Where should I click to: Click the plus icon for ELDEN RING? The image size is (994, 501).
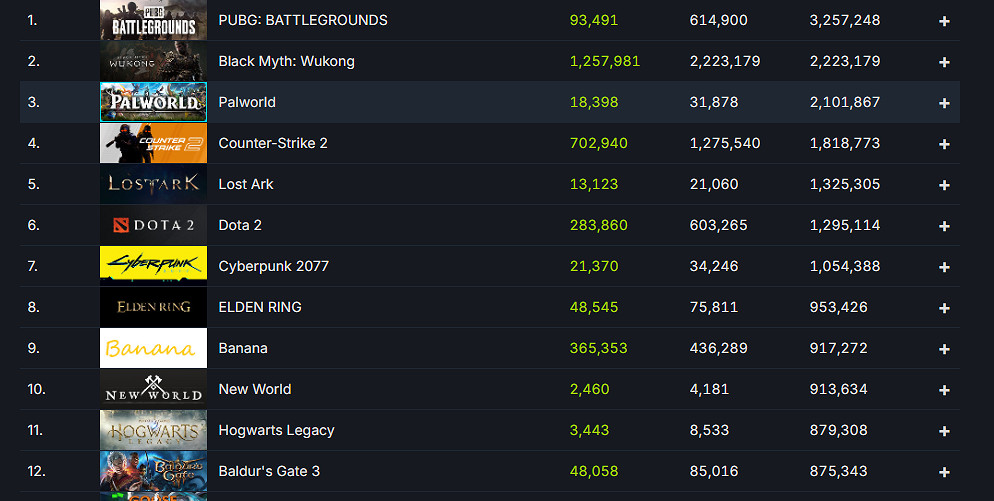(944, 308)
